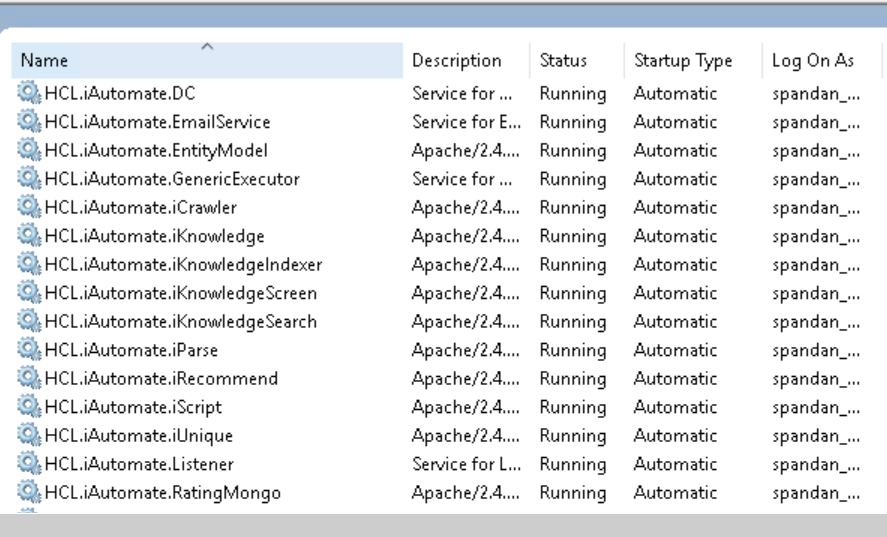
Task: Sort by Startup Type column header
Action: (683, 61)
